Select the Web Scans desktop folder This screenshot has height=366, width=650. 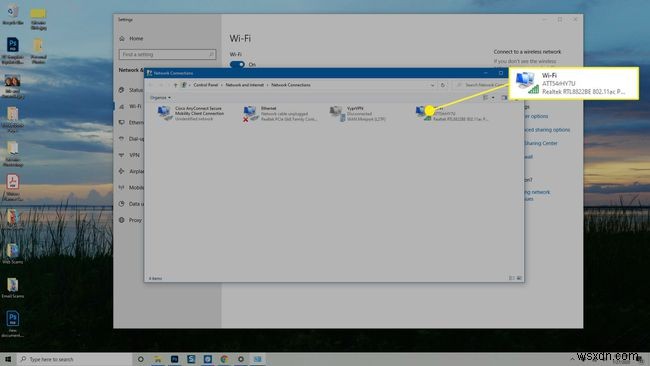pos(12,253)
